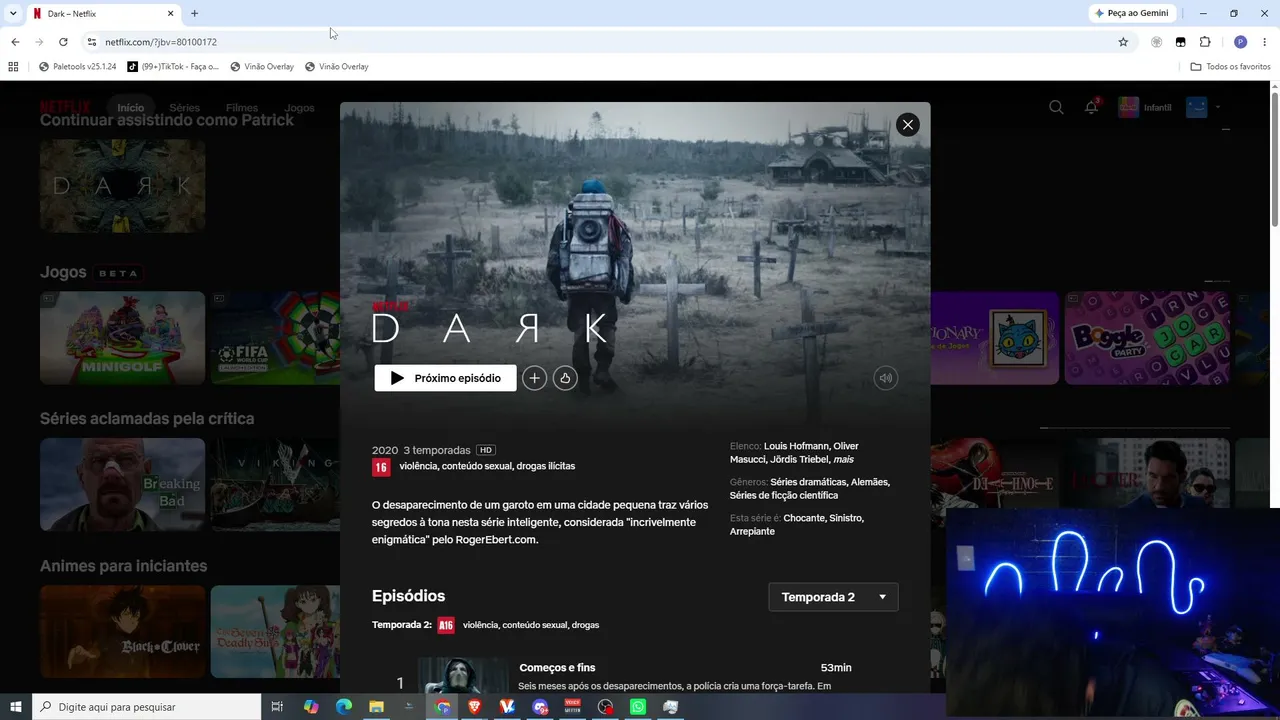Rate Dark with the thumbs-up icon

tap(565, 378)
